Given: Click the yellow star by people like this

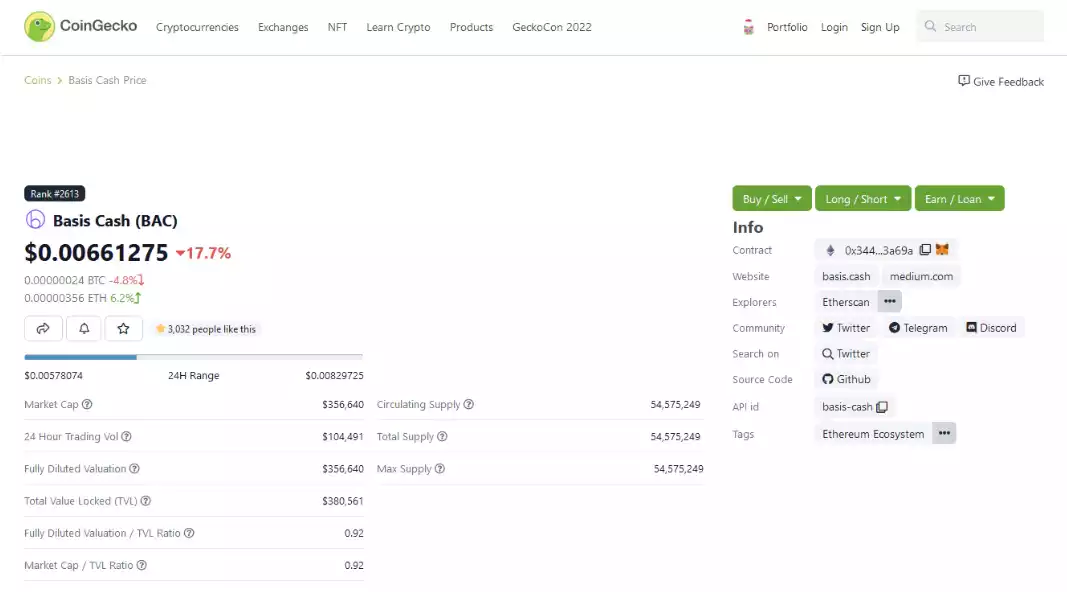Looking at the screenshot, I should tap(161, 329).
